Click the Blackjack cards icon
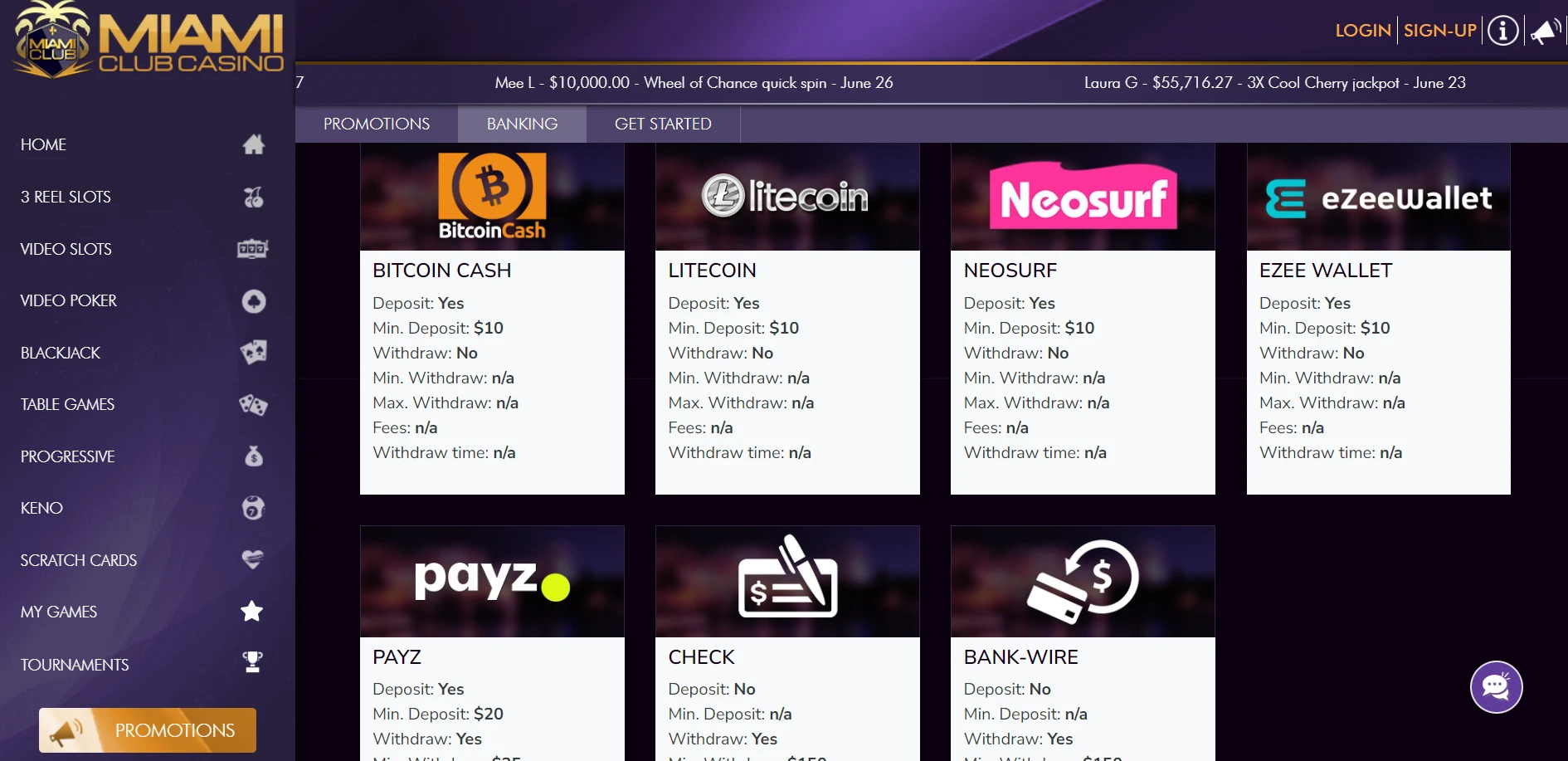 pyautogui.click(x=254, y=353)
